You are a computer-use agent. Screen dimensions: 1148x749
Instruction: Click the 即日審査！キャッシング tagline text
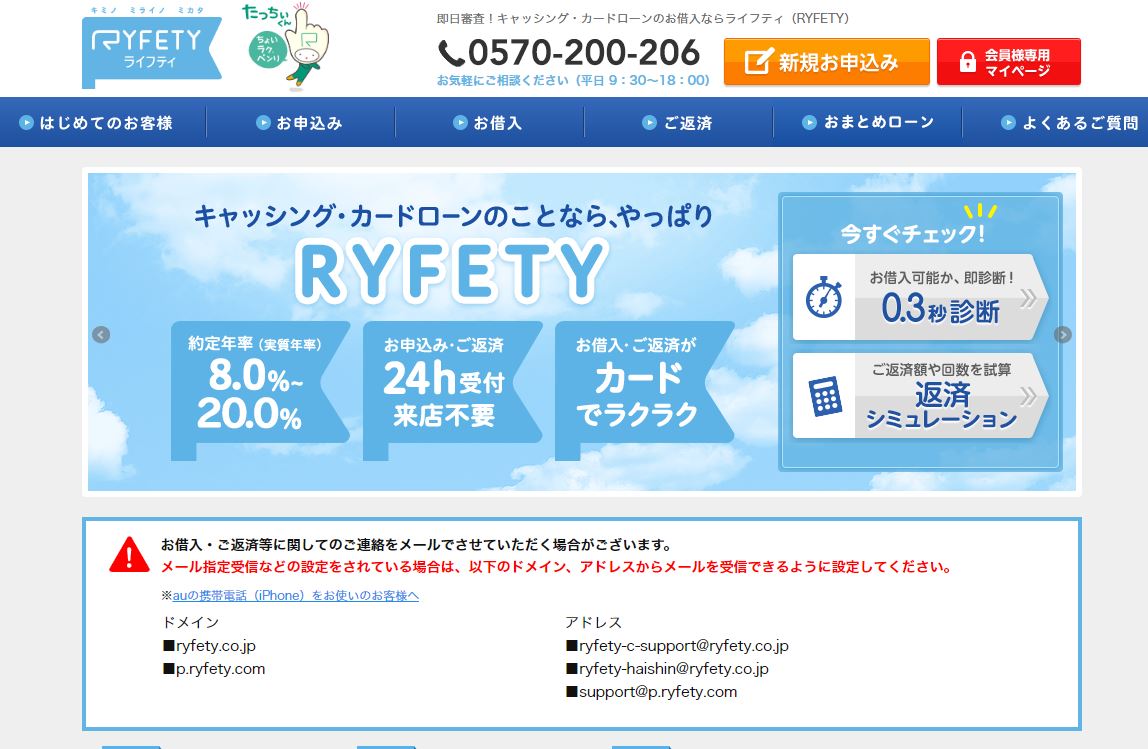coord(643,18)
